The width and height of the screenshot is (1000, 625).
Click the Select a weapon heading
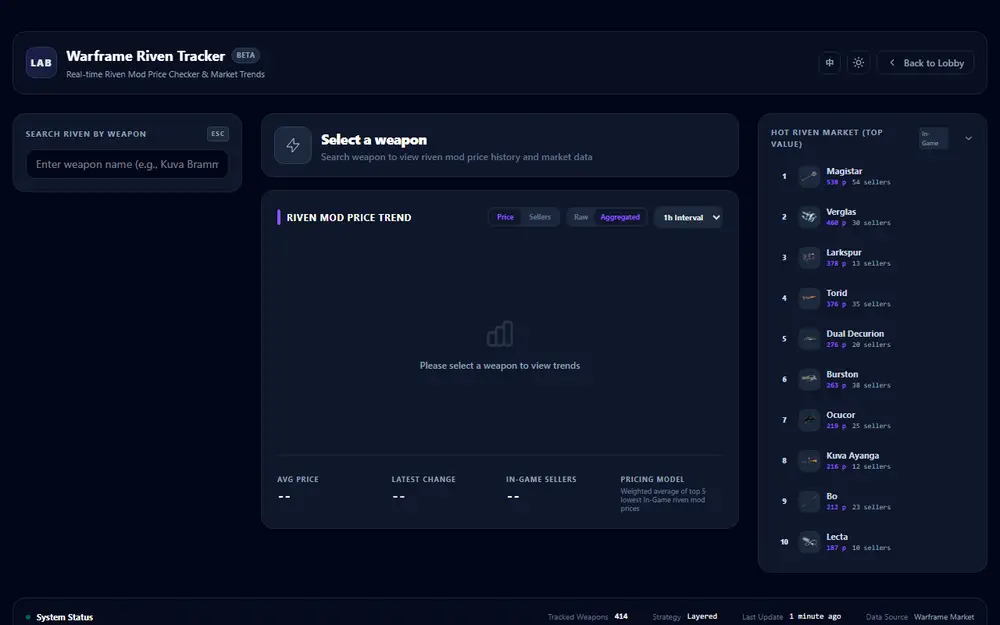(374, 140)
